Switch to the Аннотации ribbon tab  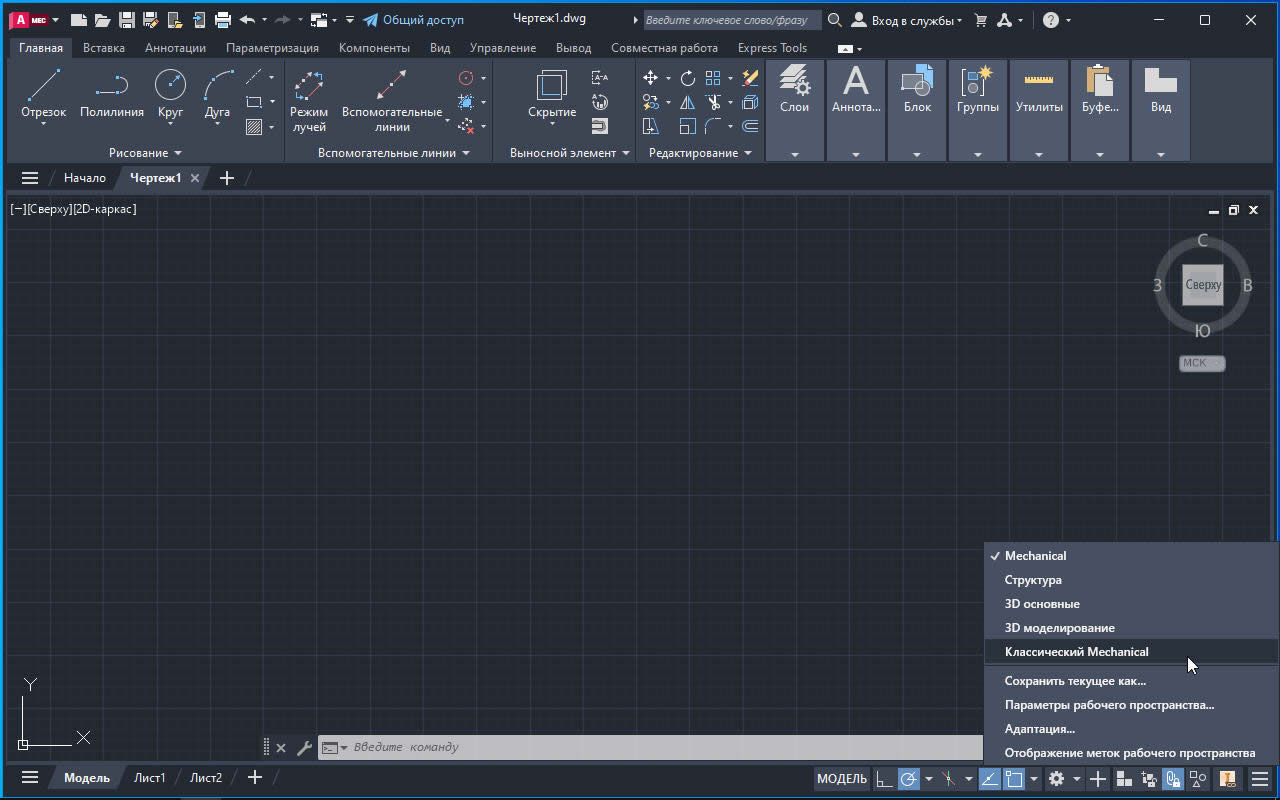tap(175, 48)
